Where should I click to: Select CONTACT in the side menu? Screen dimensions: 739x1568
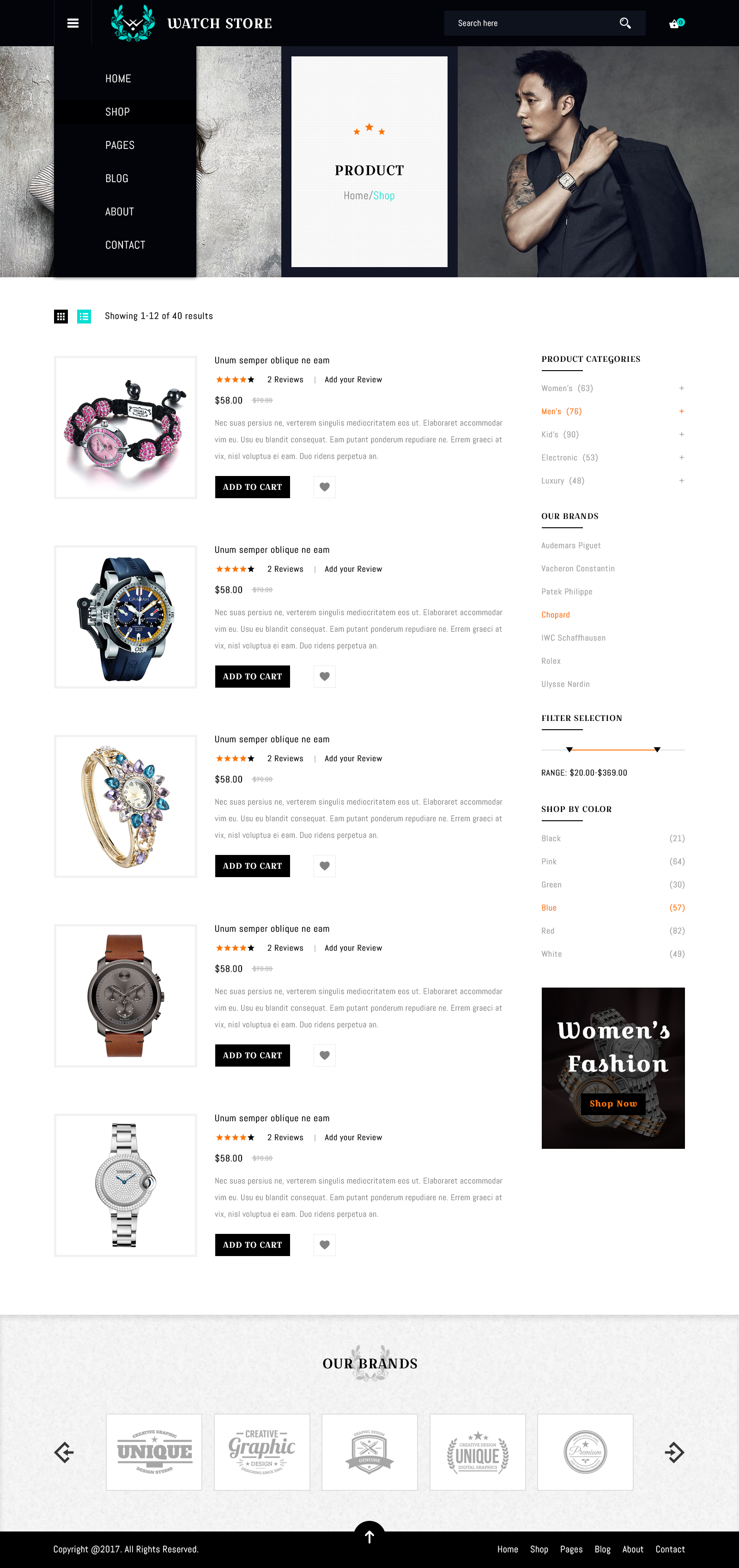(125, 244)
